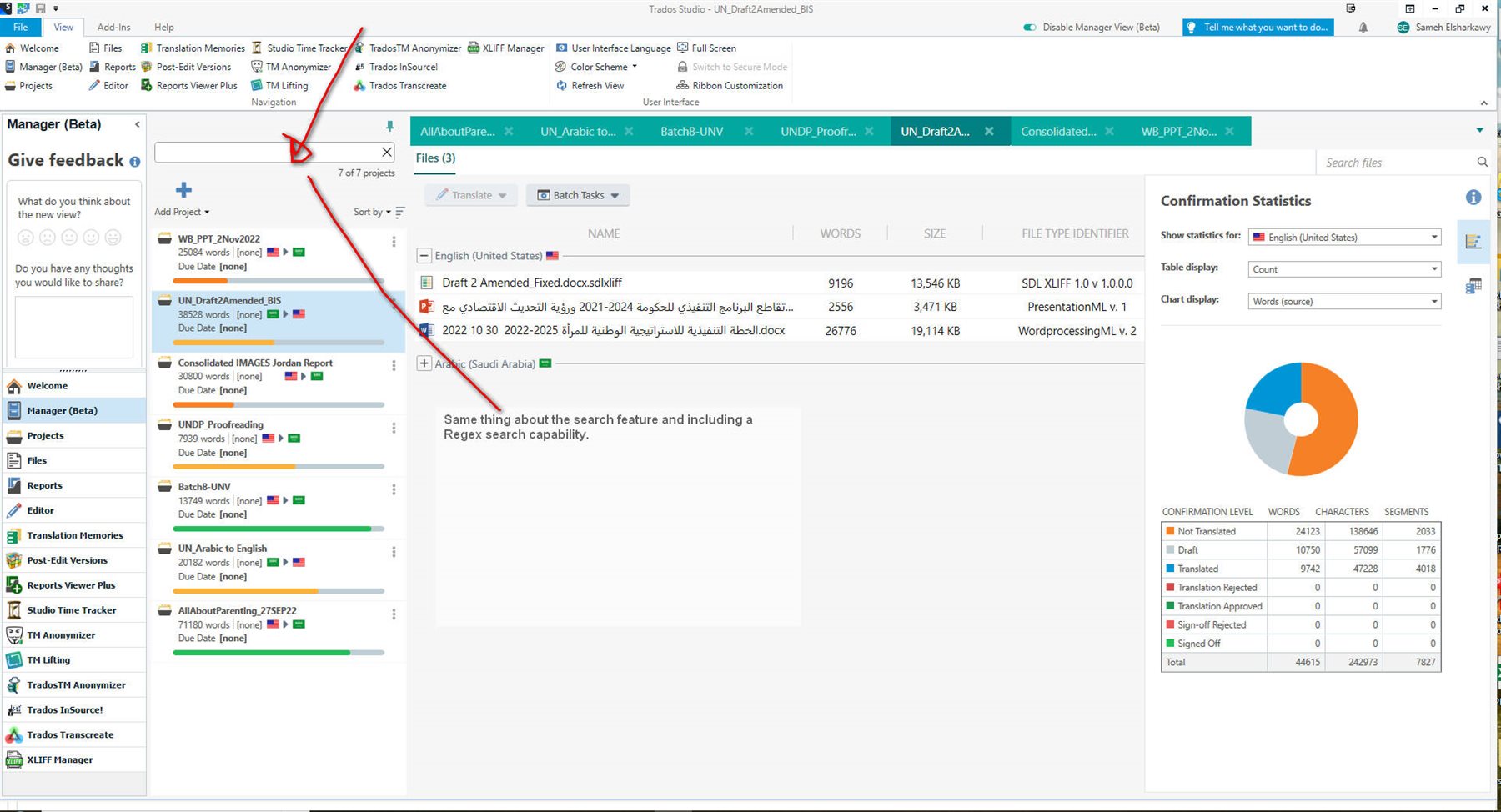Toggle Disable Manager View (Beta) switch
The image size is (1501, 812).
[x=1030, y=28]
